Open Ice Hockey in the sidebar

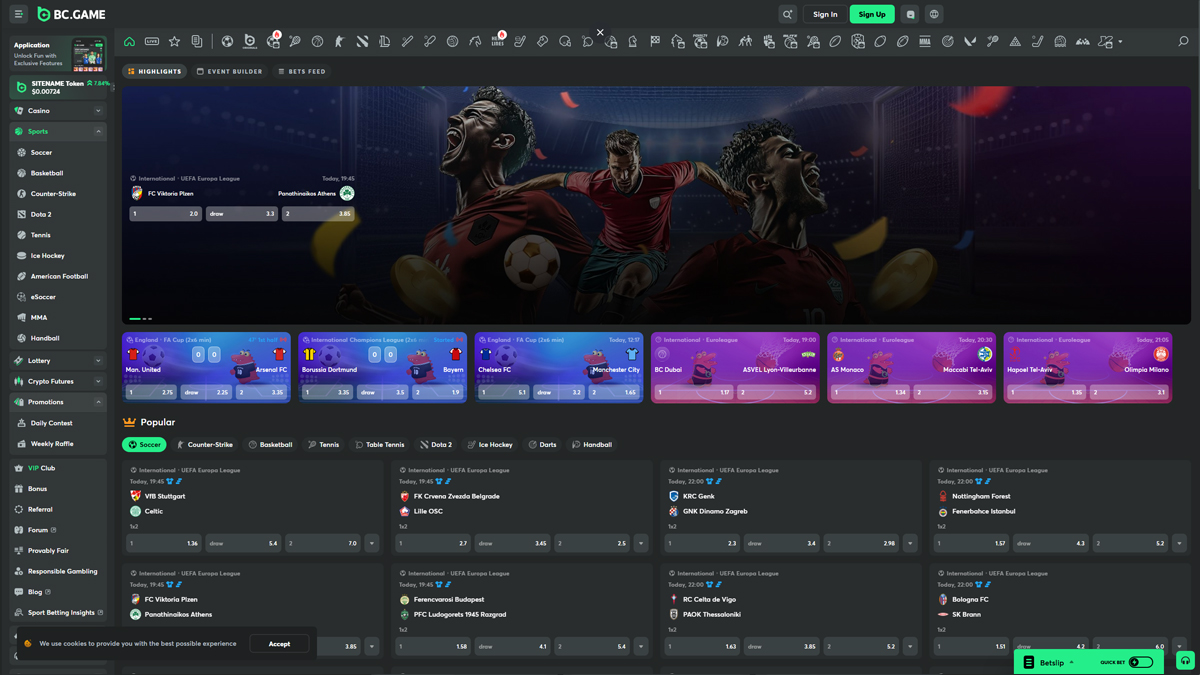coord(47,256)
